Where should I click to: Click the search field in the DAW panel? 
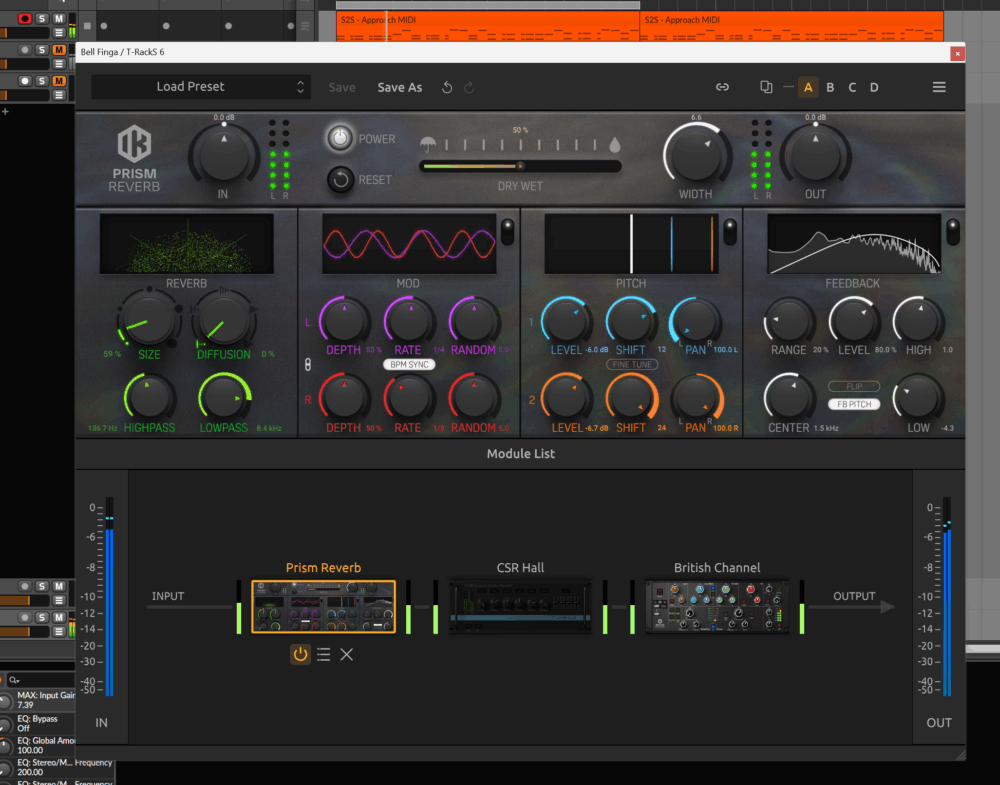pos(40,680)
